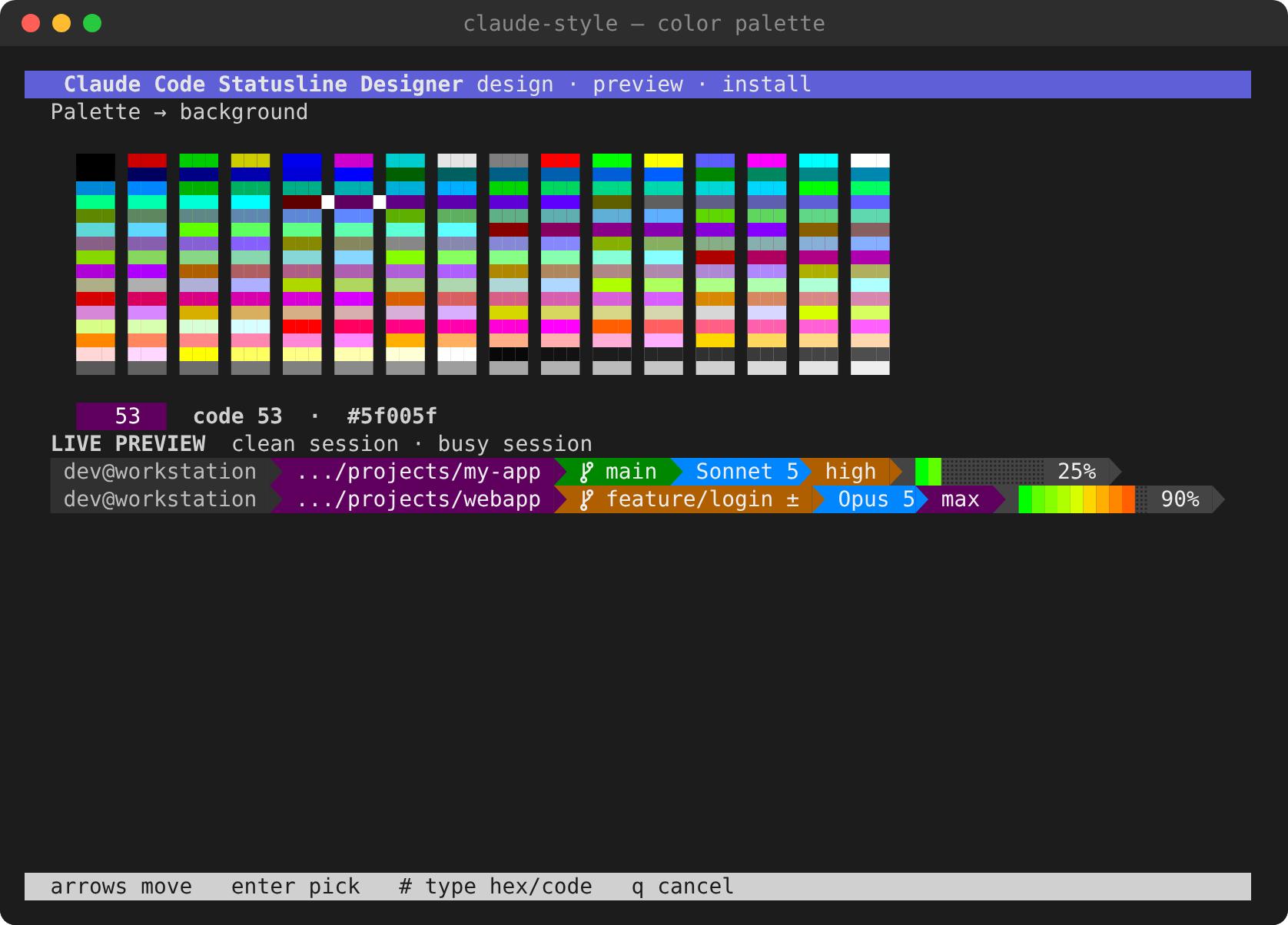Click the 25% percentage label

pos(1077,472)
